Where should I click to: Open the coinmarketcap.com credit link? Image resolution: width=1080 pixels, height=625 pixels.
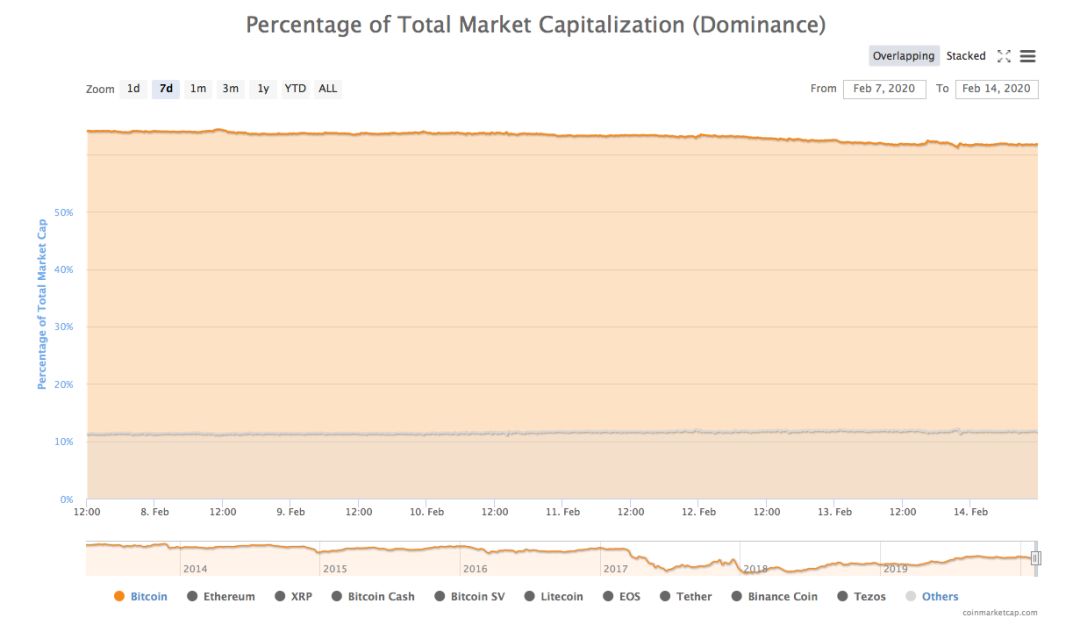click(999, 613)
